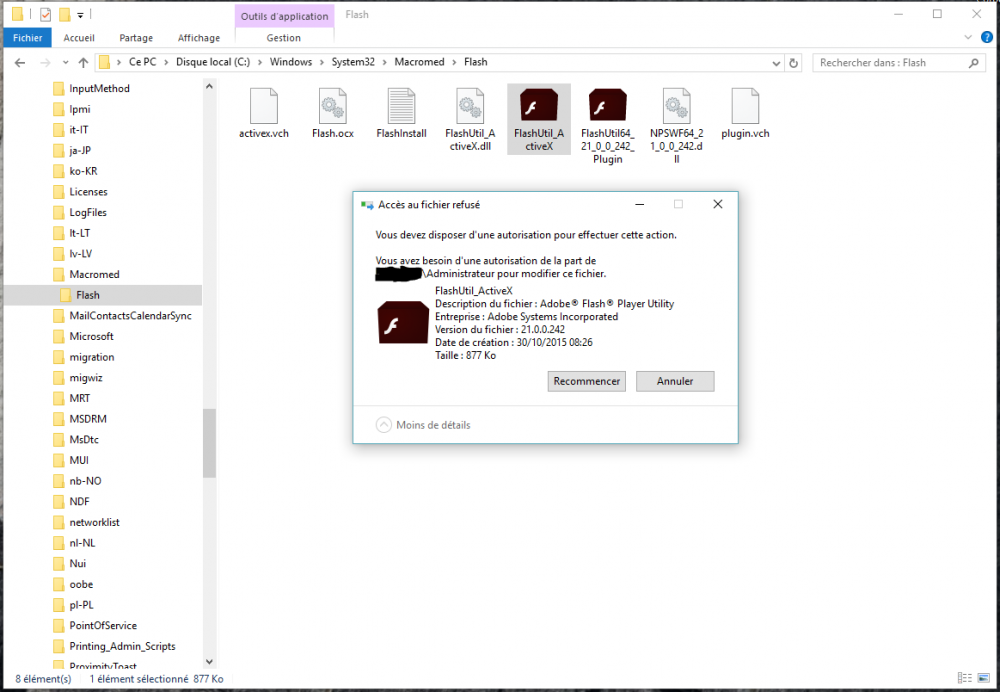The width and height of the screenshot is (1000, 692).
Task: Click the properties checkmark icon in quick access toolbar
Action: 46,14
